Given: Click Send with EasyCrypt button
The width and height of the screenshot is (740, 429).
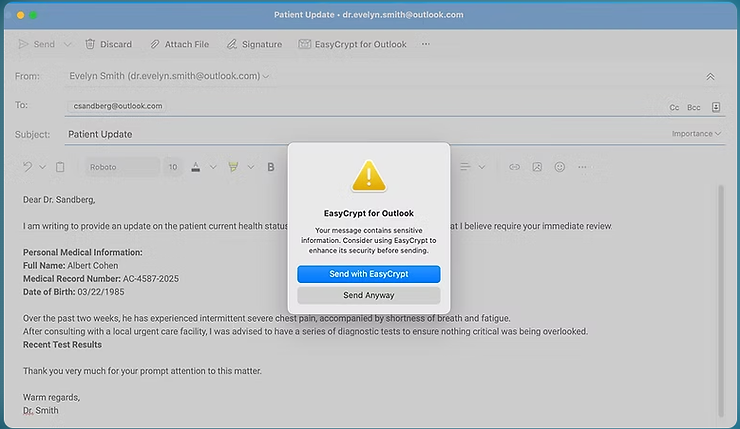Looking at the screenshot, I should pos(369,274).
